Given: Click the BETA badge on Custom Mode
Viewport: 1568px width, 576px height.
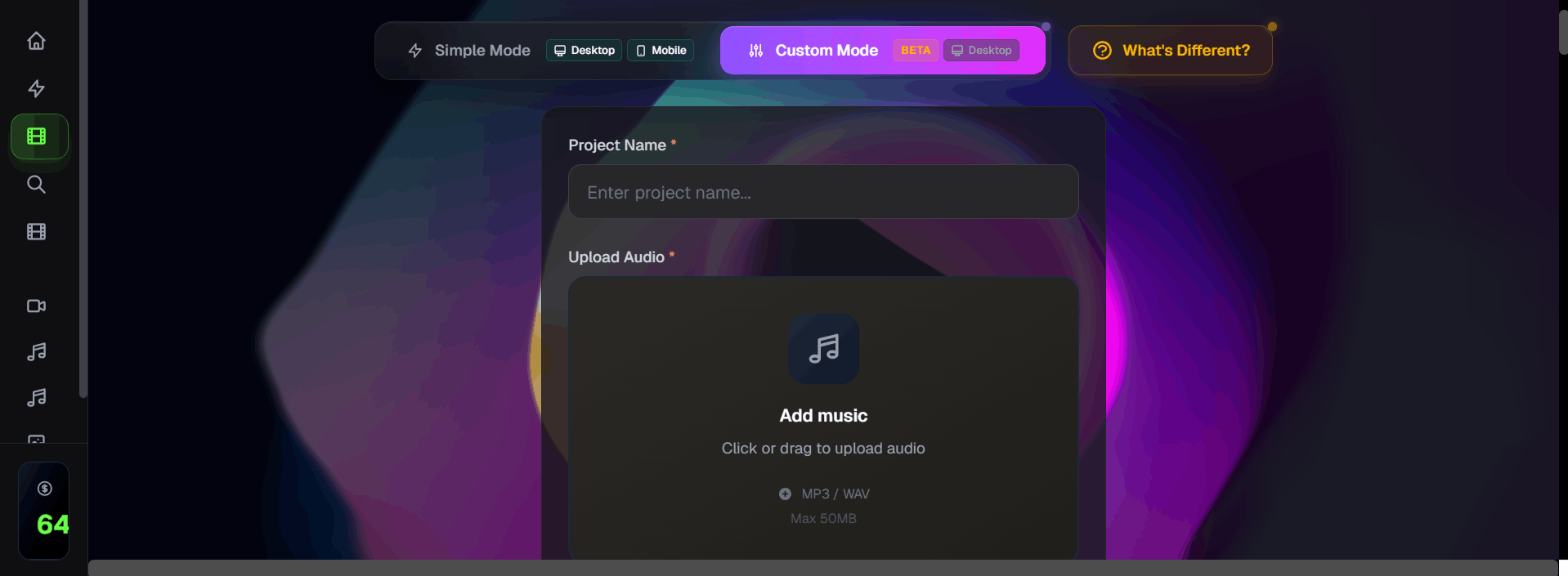Looking at the screenshot, I should click(x=916, y=51).
